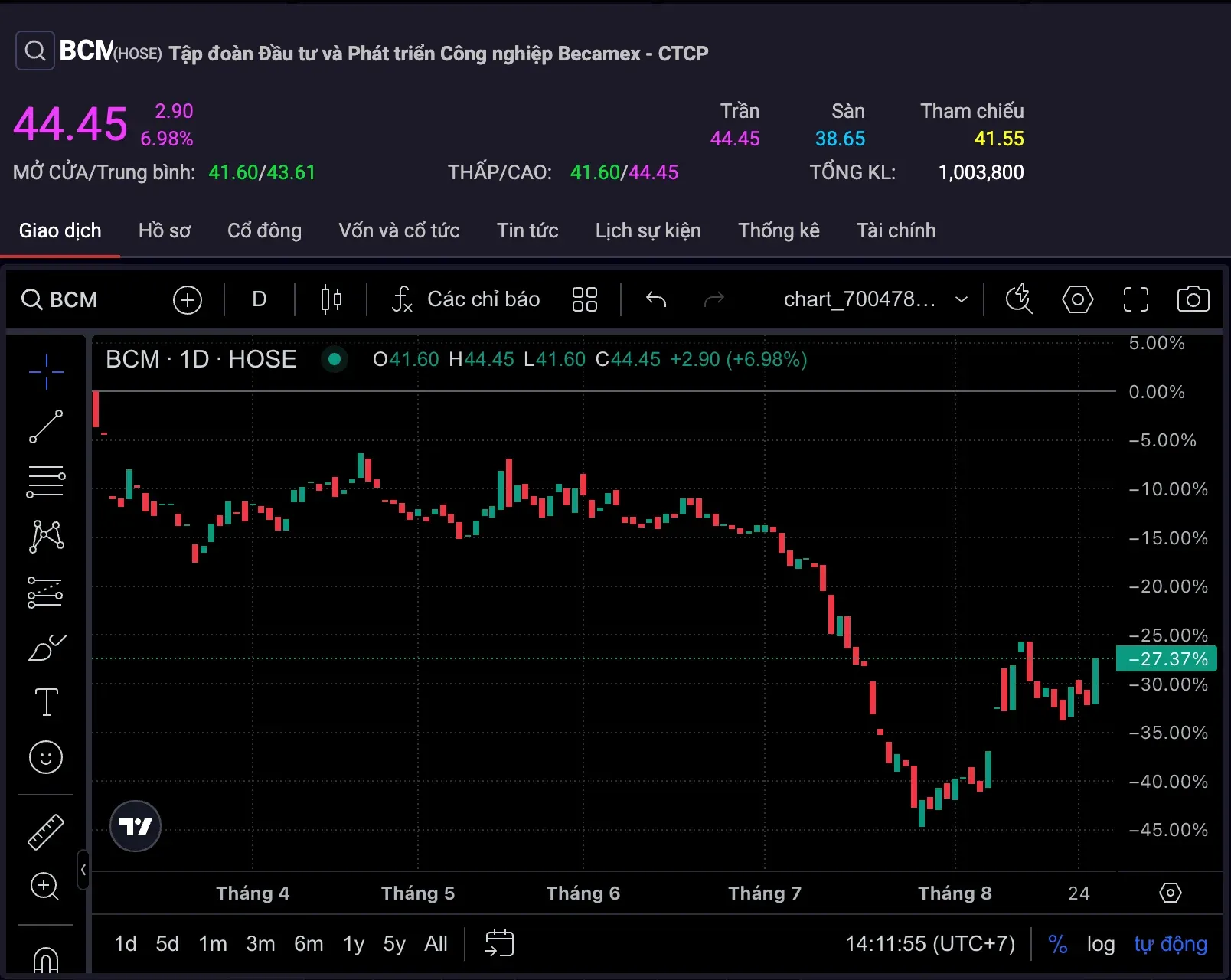Click the total volume 1,003,800

pyautogui.click(x=981, y=172)
